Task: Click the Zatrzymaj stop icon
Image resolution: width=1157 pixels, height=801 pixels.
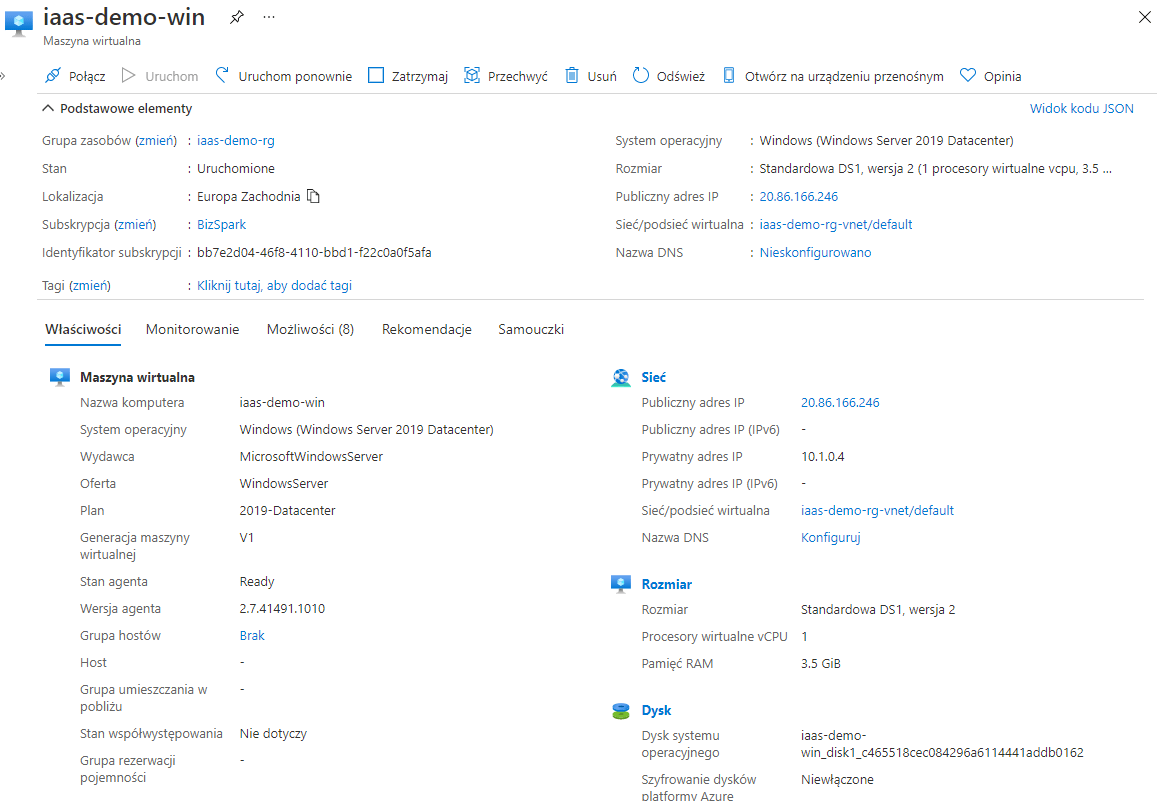Action: [376, 75]
